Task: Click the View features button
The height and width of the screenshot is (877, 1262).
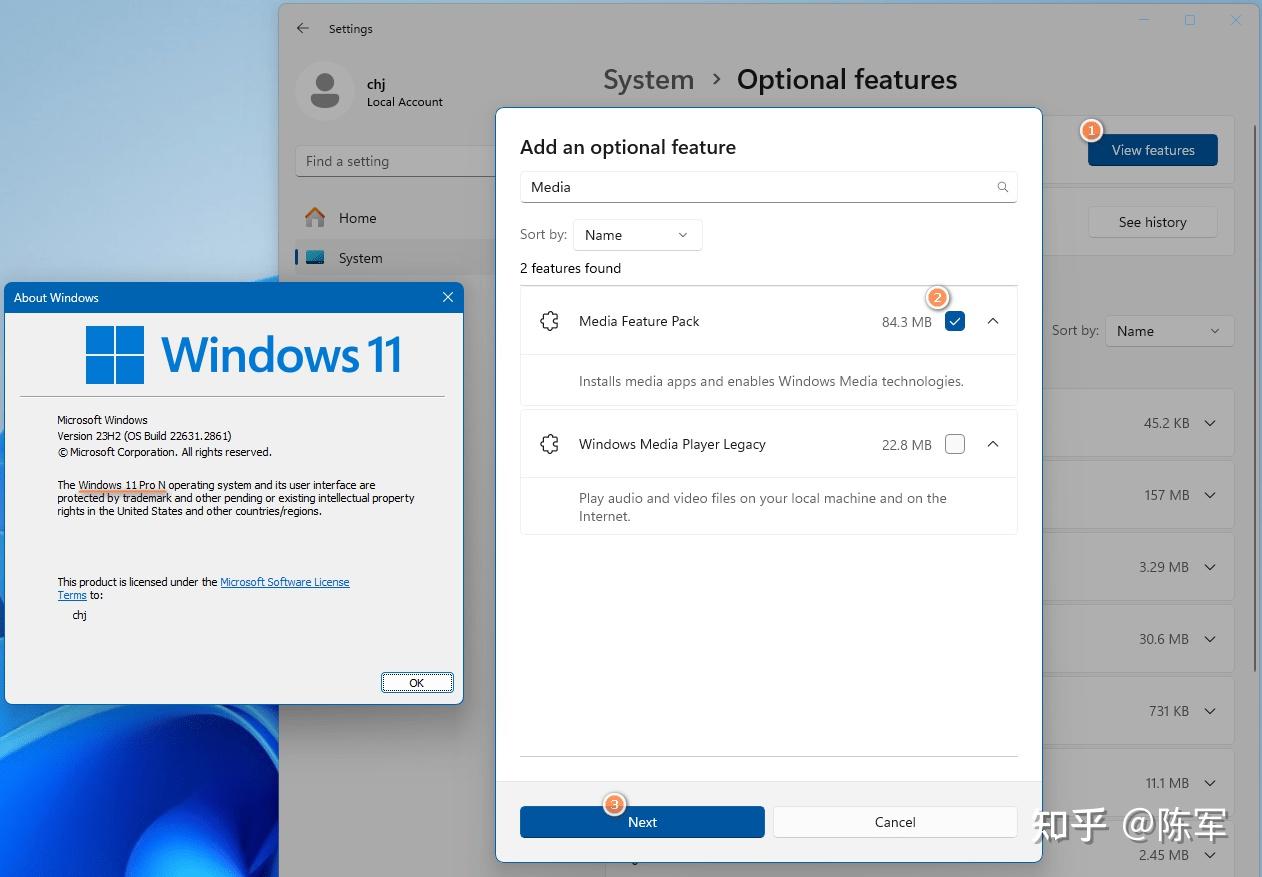Action: click(x=1153, y=150)
